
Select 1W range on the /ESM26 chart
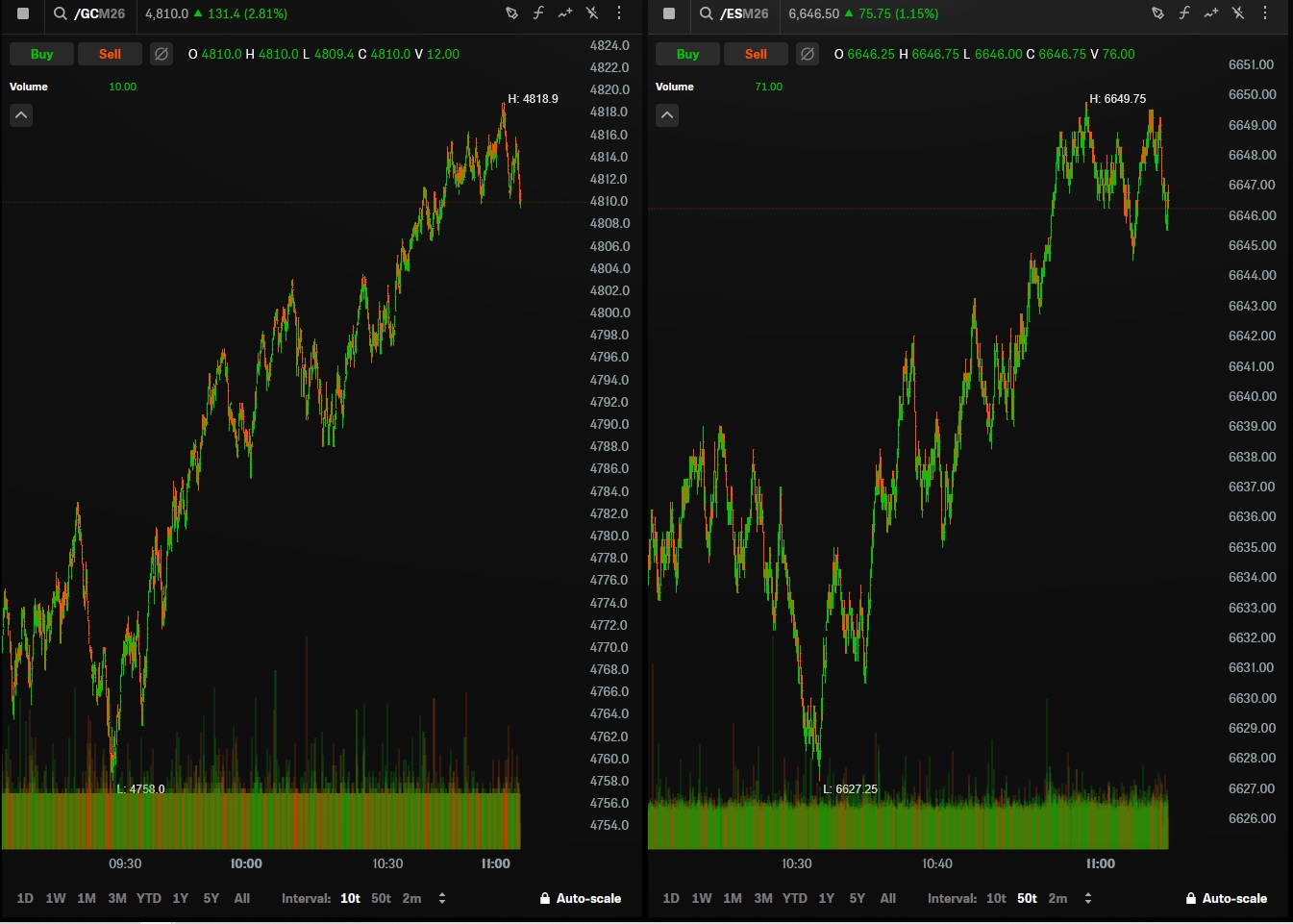tap(702, 898)
